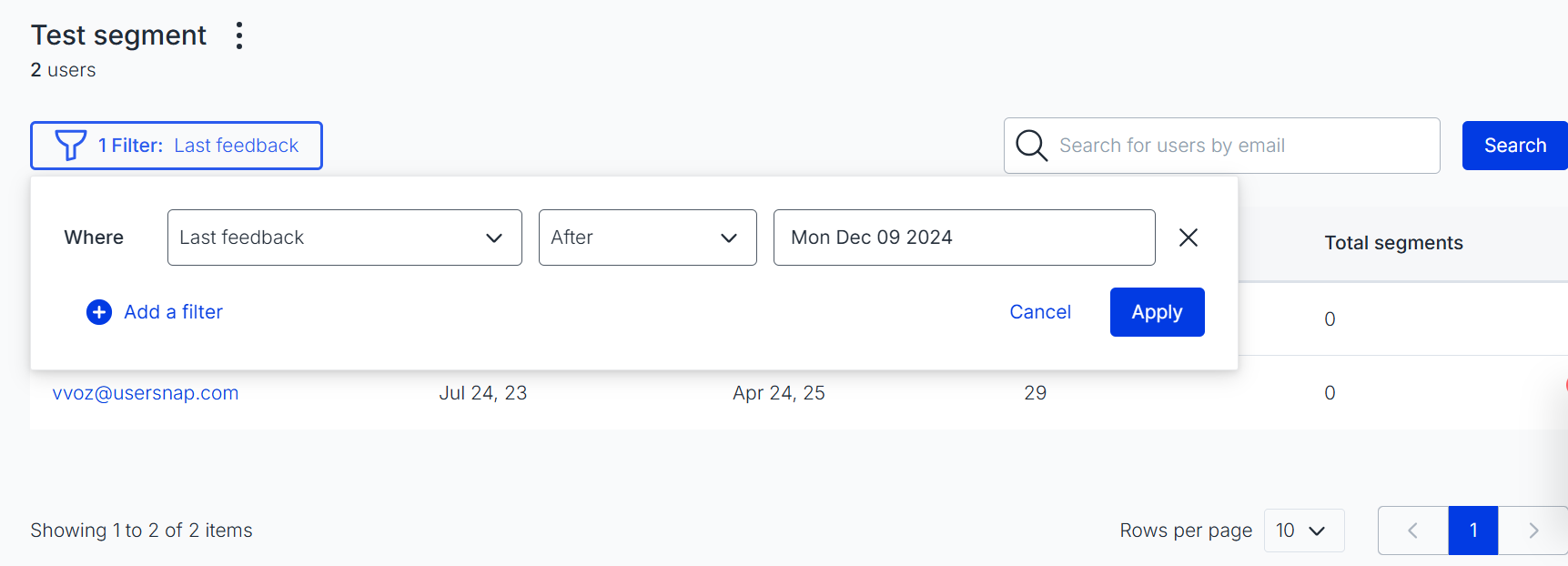
Task: Click the funnel filter icon
Action: coord(70,146)
